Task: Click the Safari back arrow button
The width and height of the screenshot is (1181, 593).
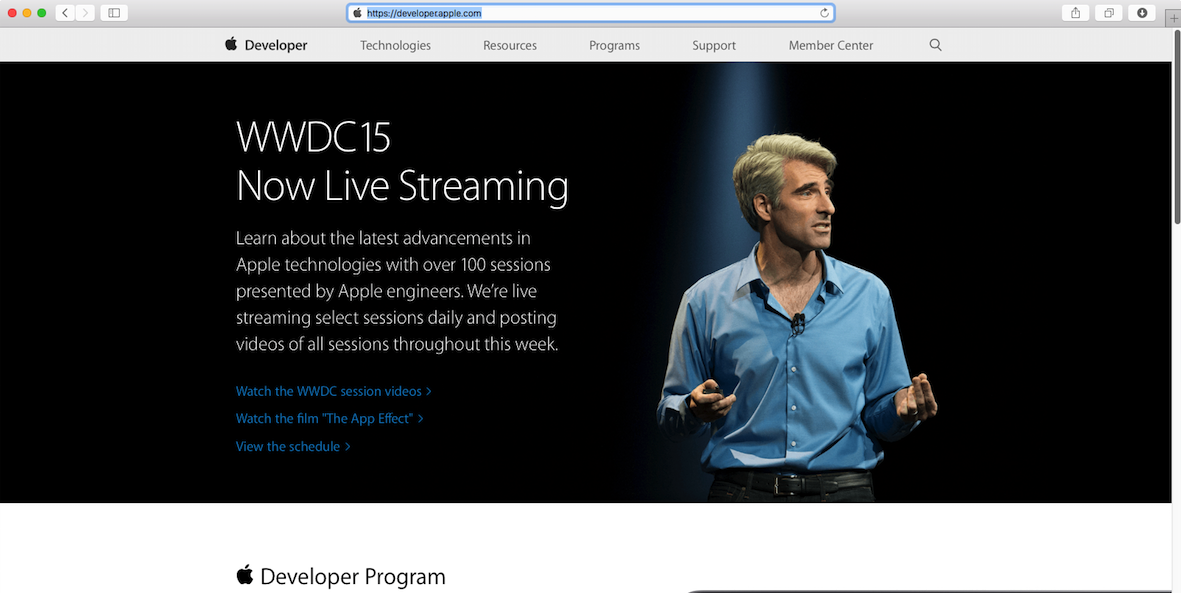Action: tap(65, 13)
